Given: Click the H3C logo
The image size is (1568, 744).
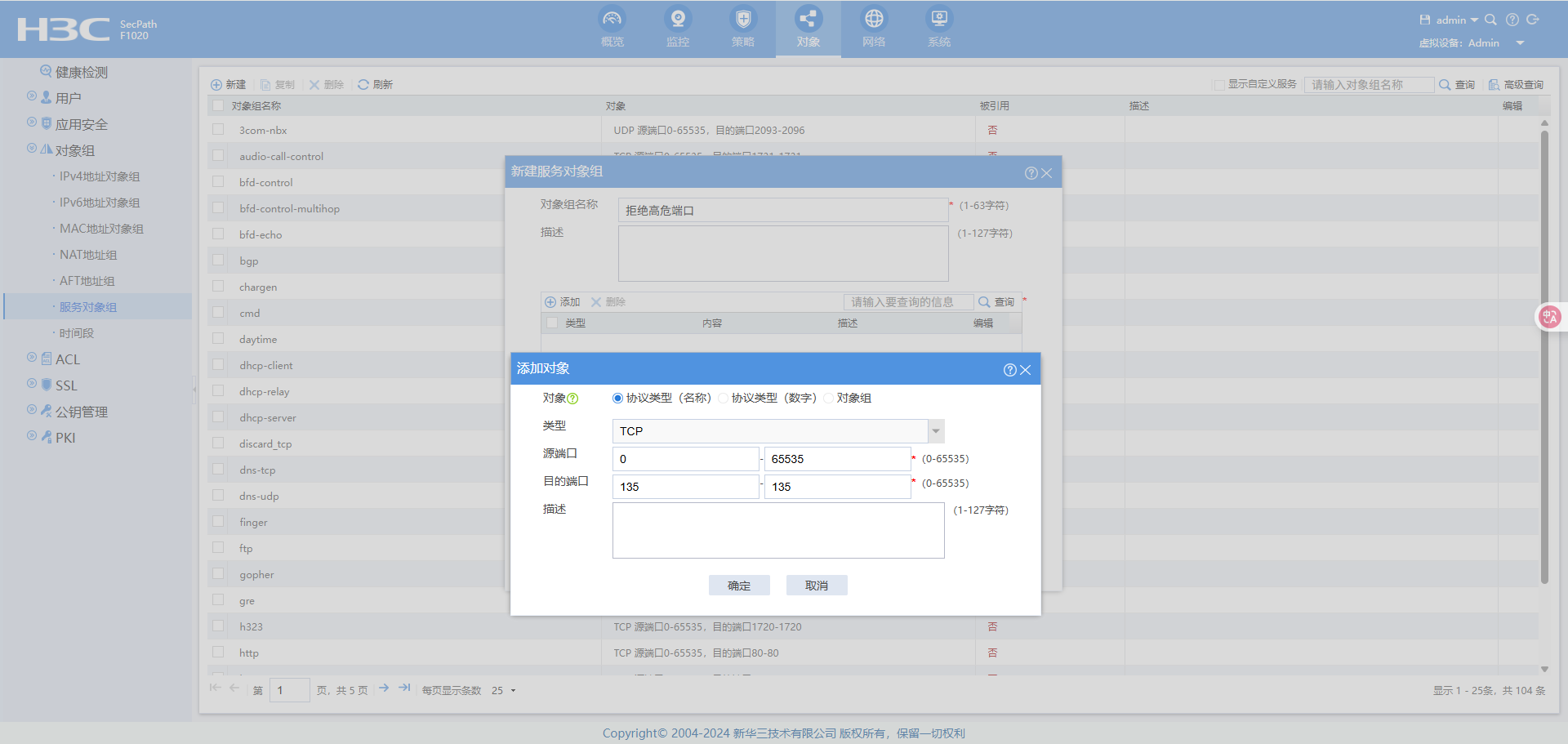Looking at the screenshot, I should (64, 29).
